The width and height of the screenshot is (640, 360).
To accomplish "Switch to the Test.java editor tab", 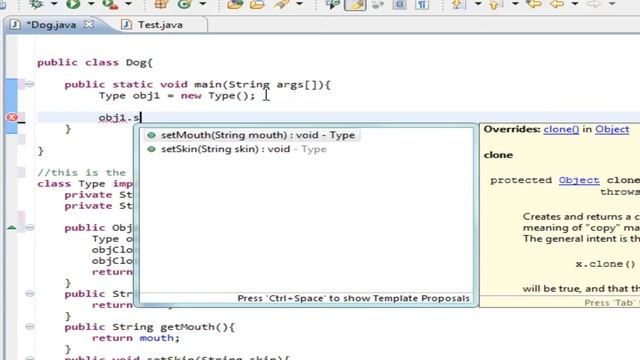I will click(x=160, y=25).
